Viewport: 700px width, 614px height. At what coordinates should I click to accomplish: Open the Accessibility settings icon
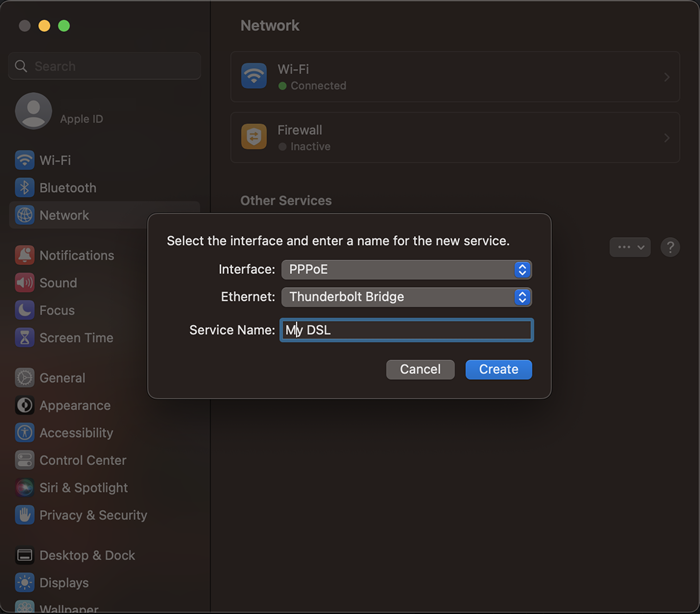[25, 433]
